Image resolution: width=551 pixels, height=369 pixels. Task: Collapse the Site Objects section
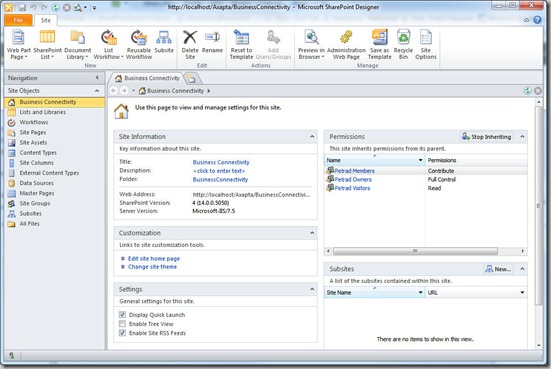[x=97, y=91]
